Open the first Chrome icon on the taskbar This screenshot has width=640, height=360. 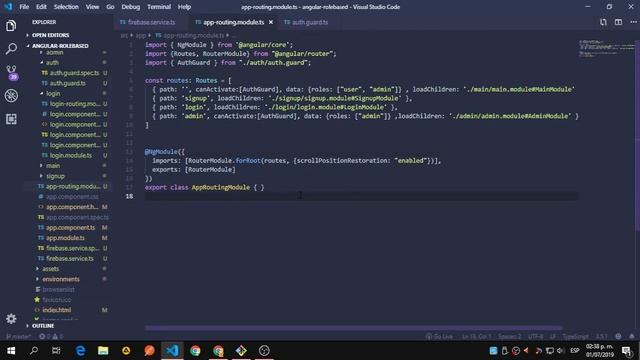click(195, 351)
